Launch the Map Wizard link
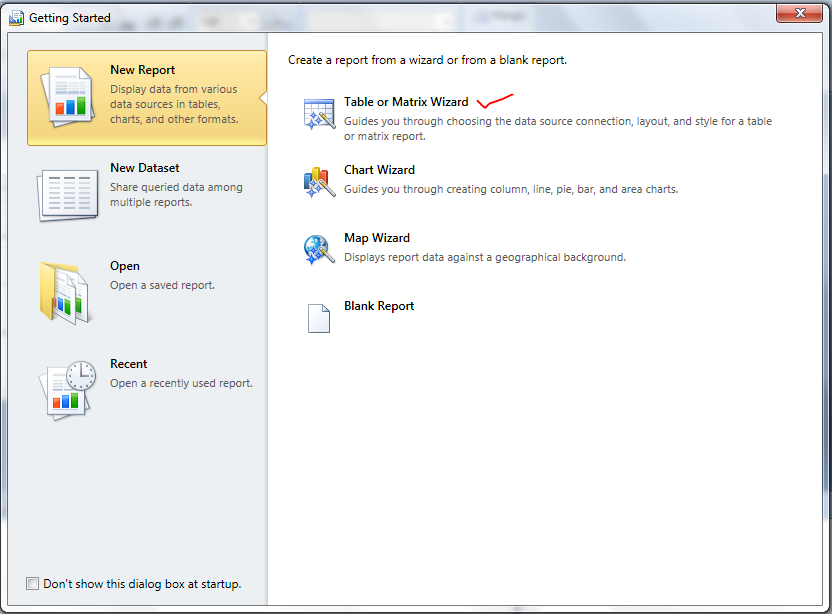This screenshot has width=832, height=614. tap(377, 238)
